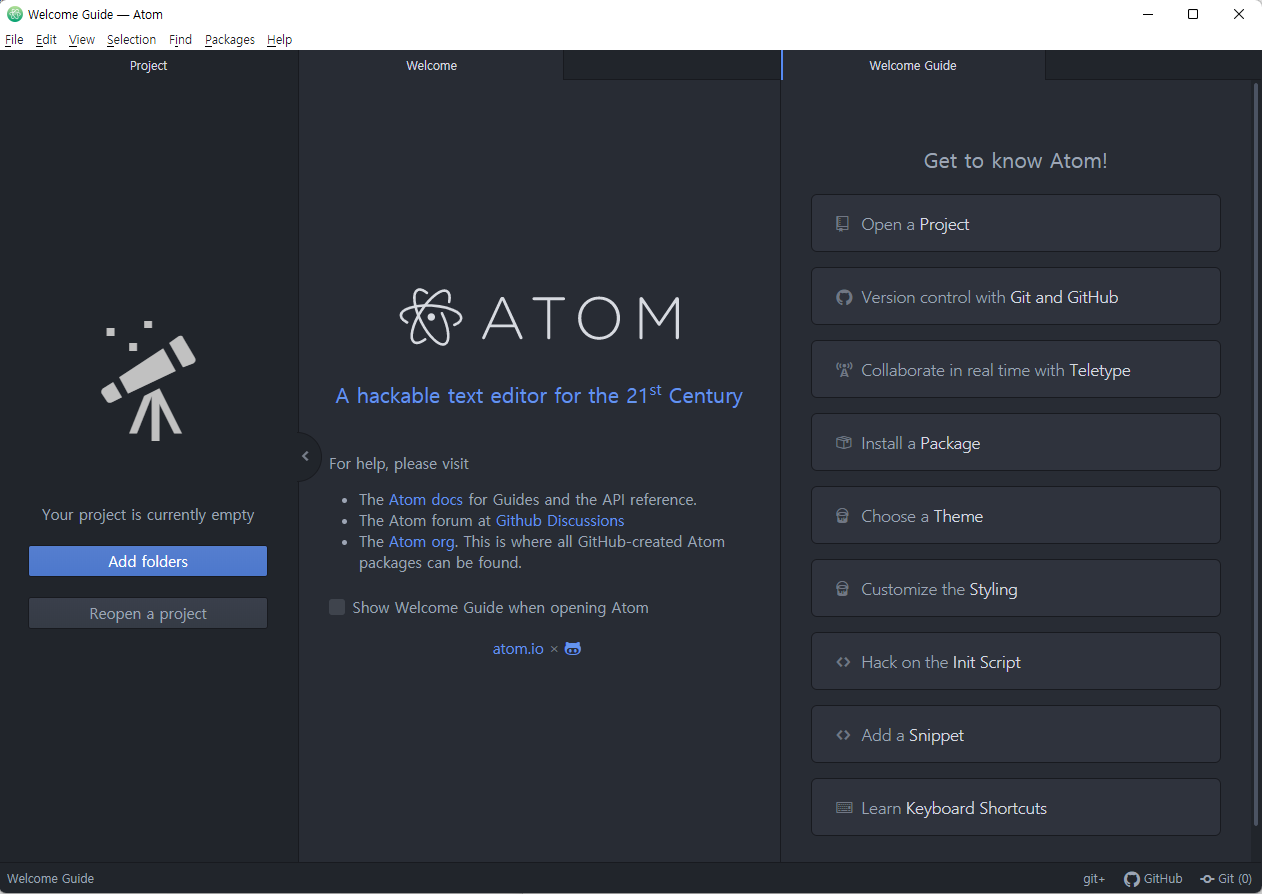This screenshot has height=894, width=1262.
Task: Expand Version control with Git and GitHub
Action: pos(1015,297)
